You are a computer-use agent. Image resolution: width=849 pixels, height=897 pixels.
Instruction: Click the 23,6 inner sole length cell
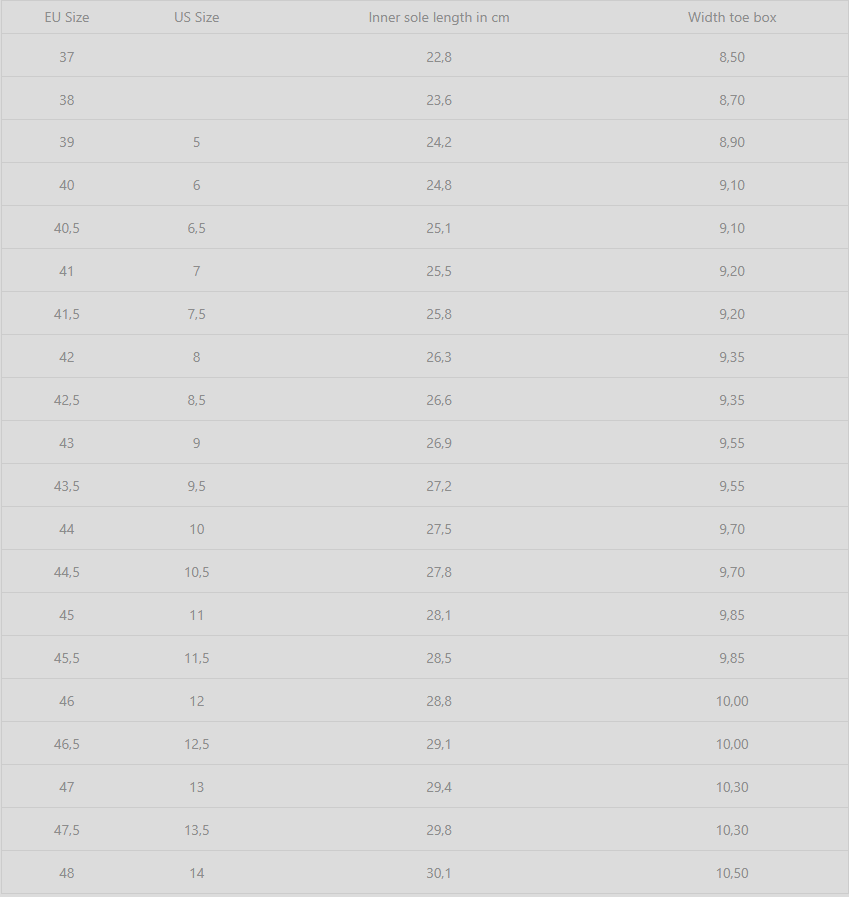pos(439,100)
